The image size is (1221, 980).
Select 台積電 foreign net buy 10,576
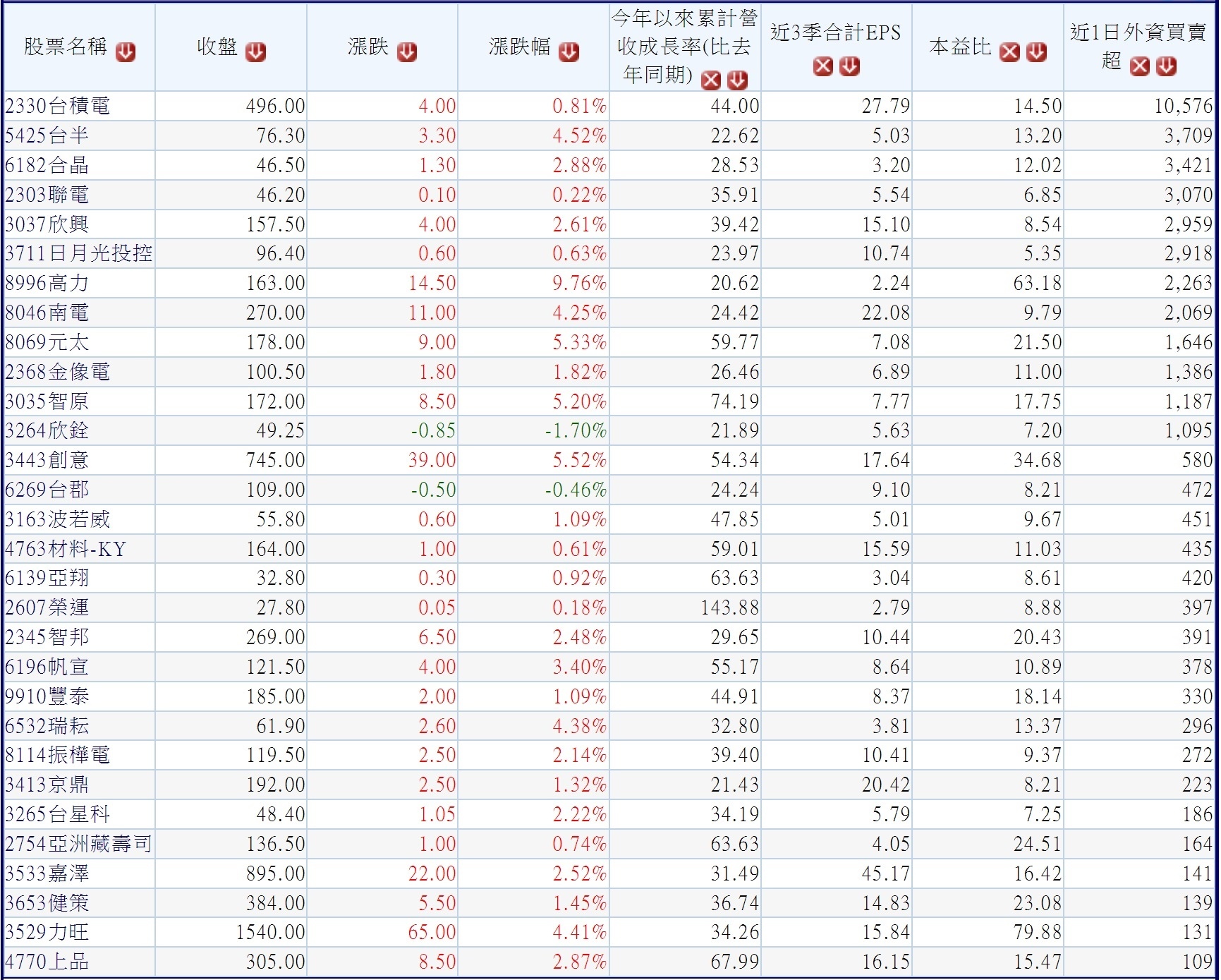pyautogui.click(x=1184, y=107)
